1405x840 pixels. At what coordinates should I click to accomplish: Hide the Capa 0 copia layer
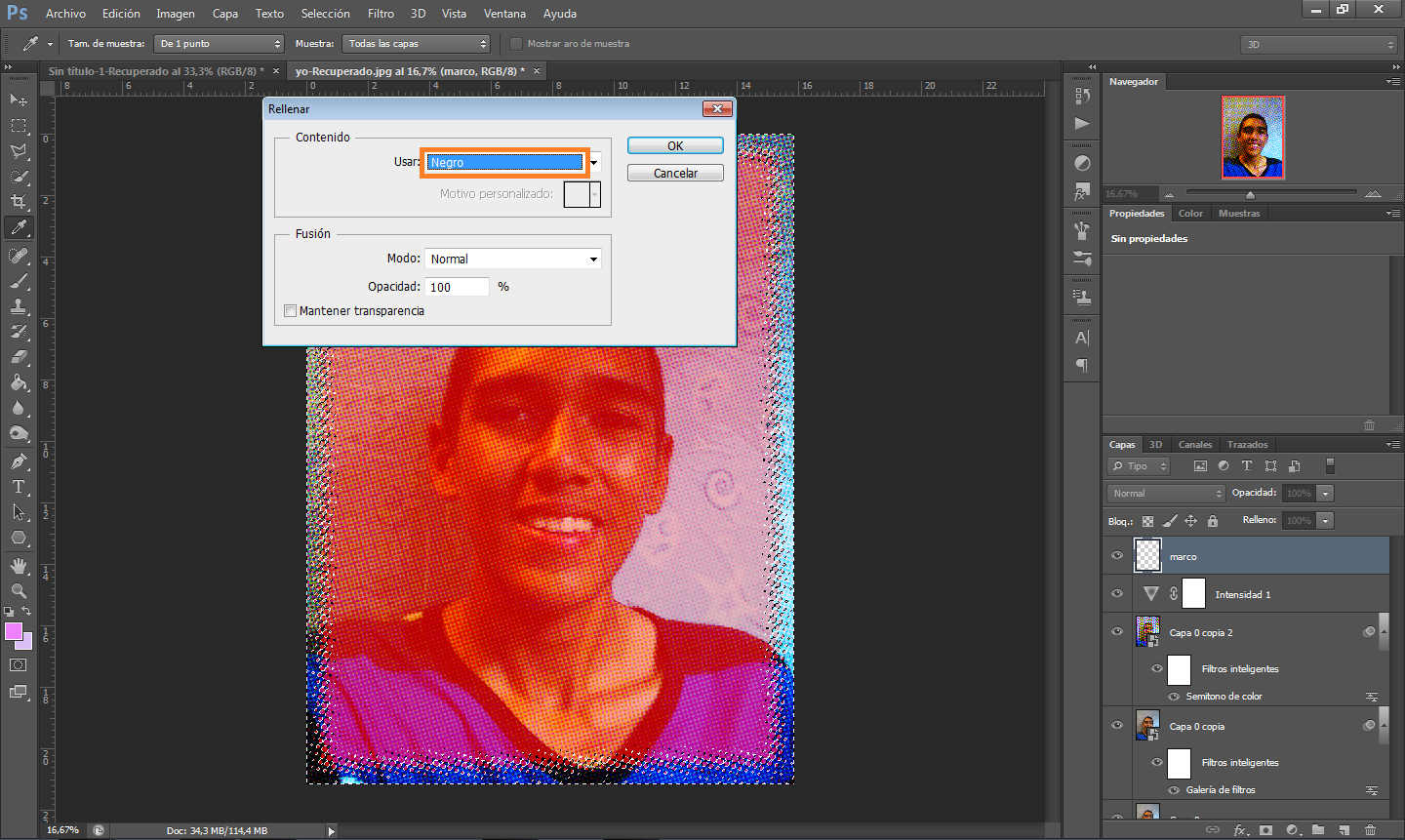tap(1117, 726)
